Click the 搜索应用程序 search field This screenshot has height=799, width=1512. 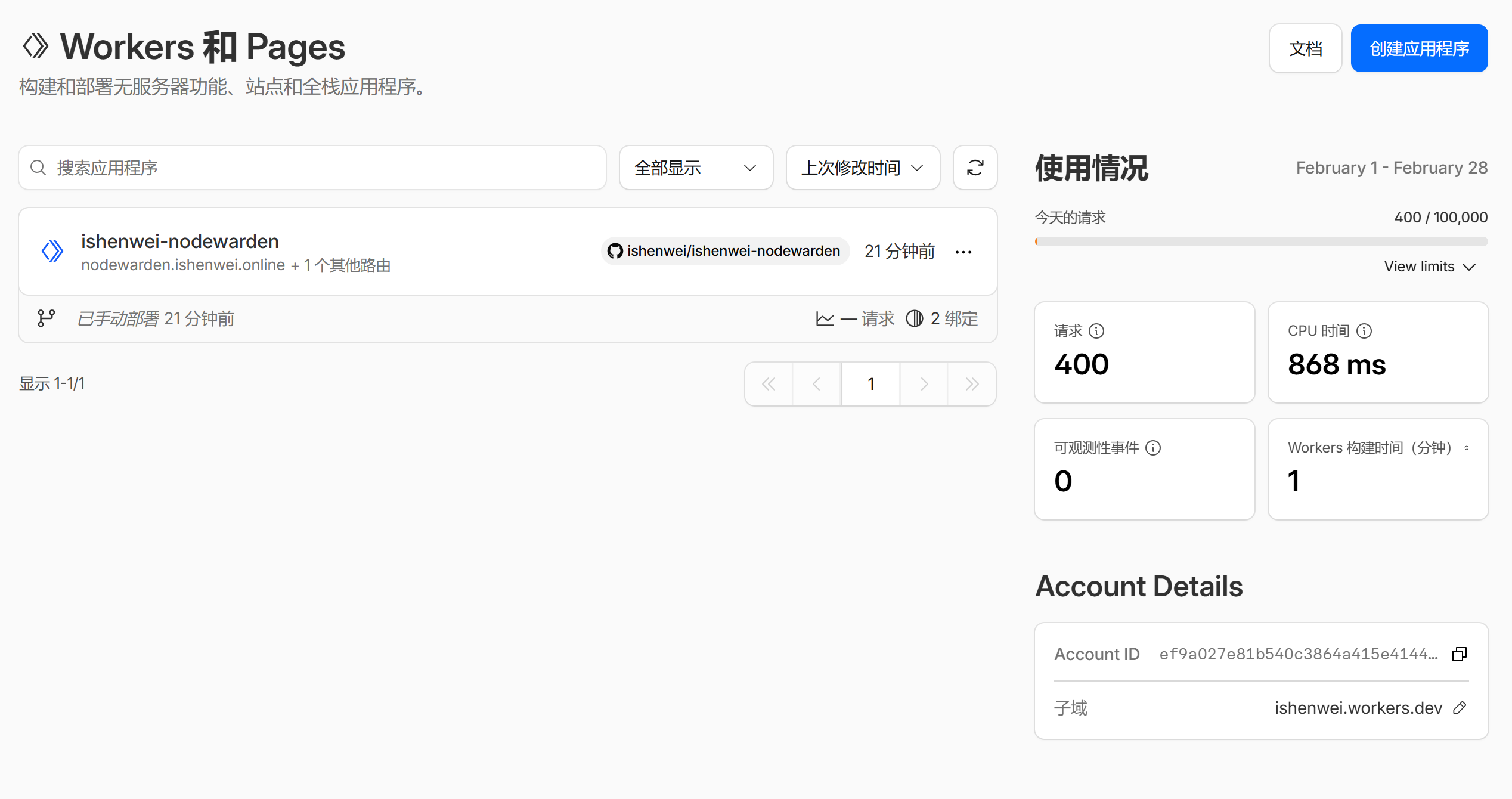(312, 168)
